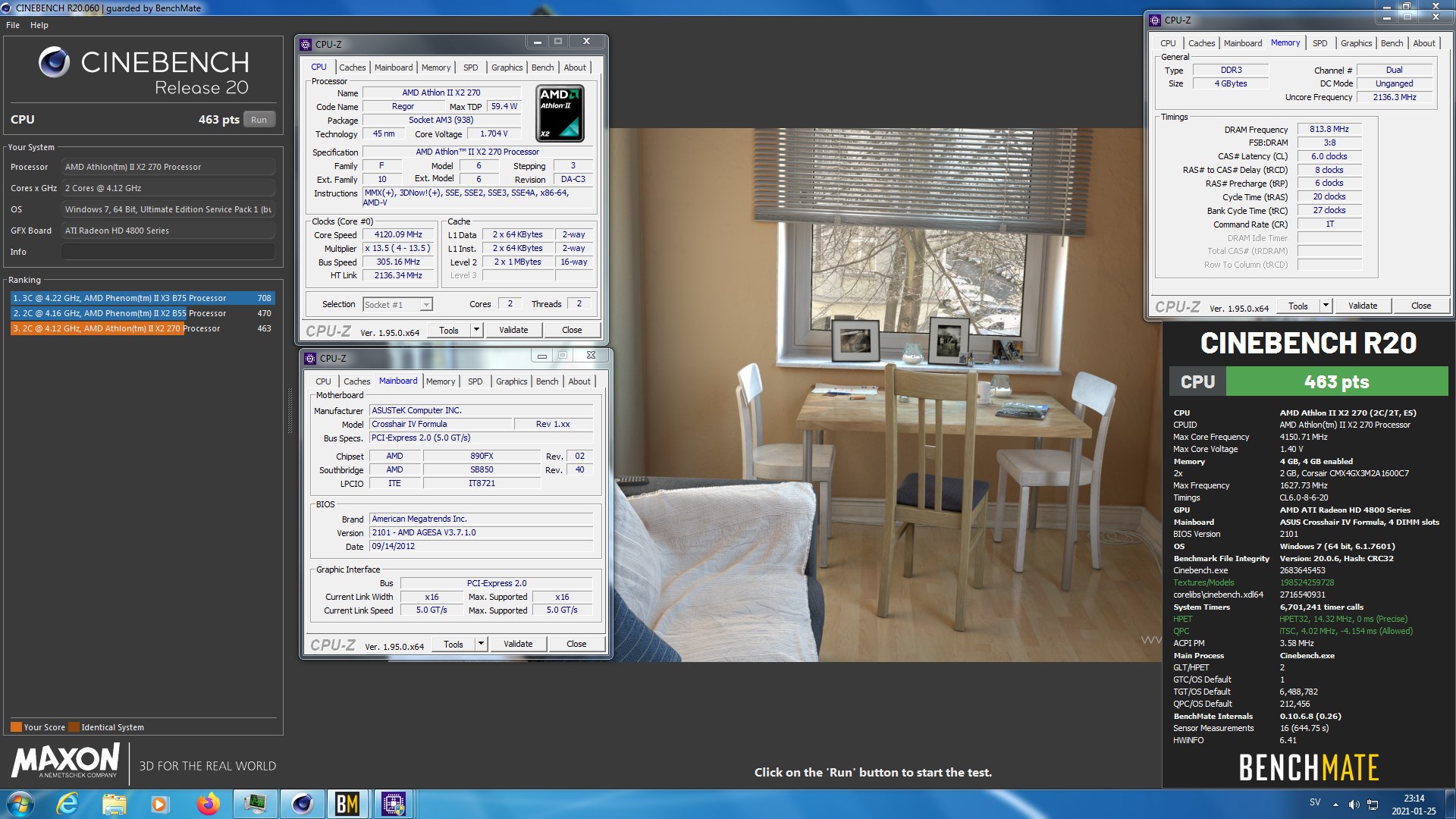Image resolution: width=1456 pixels, height=819 pixels.
Task: Launch Internet Explorer from the taskbar
Action: (67, 804)
